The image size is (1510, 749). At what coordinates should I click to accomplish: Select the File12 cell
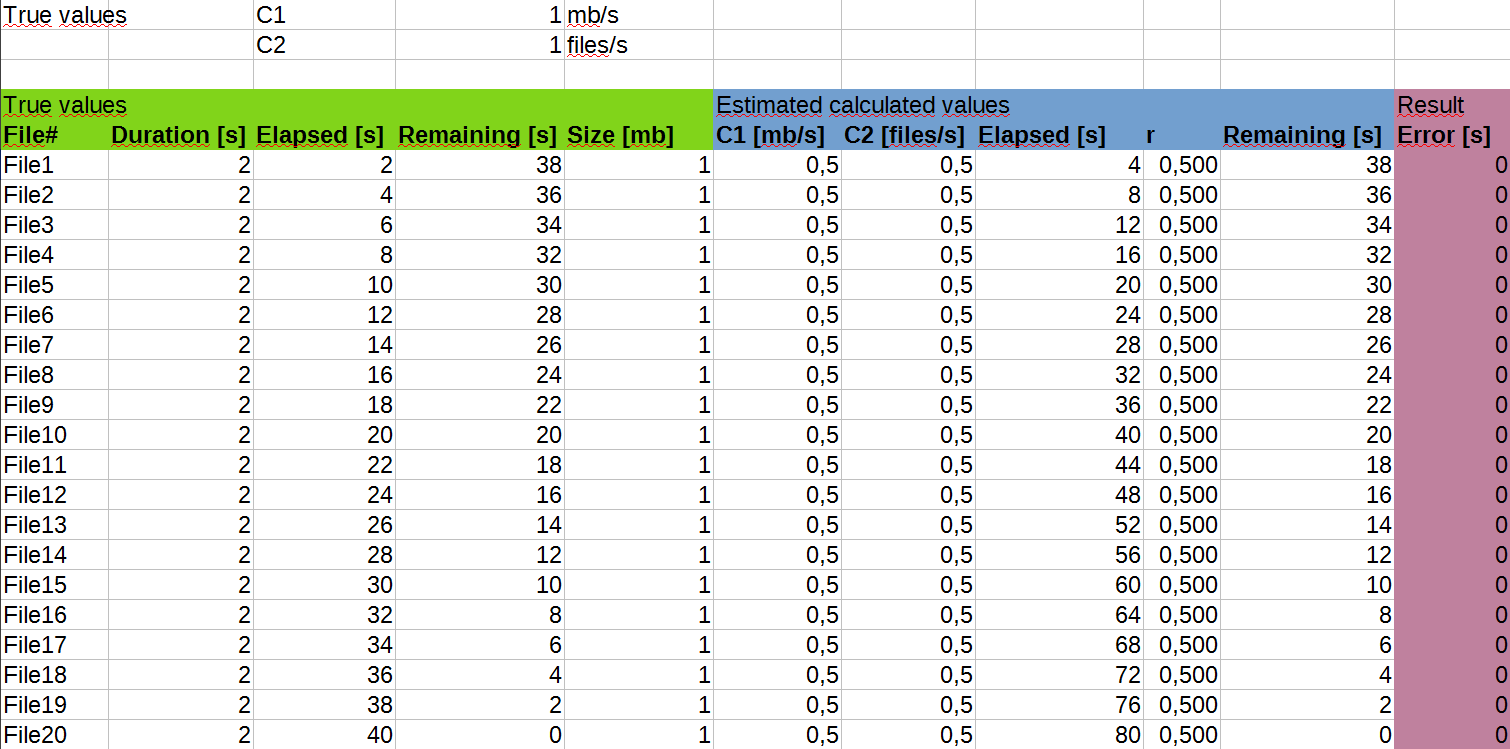[55, 495]
